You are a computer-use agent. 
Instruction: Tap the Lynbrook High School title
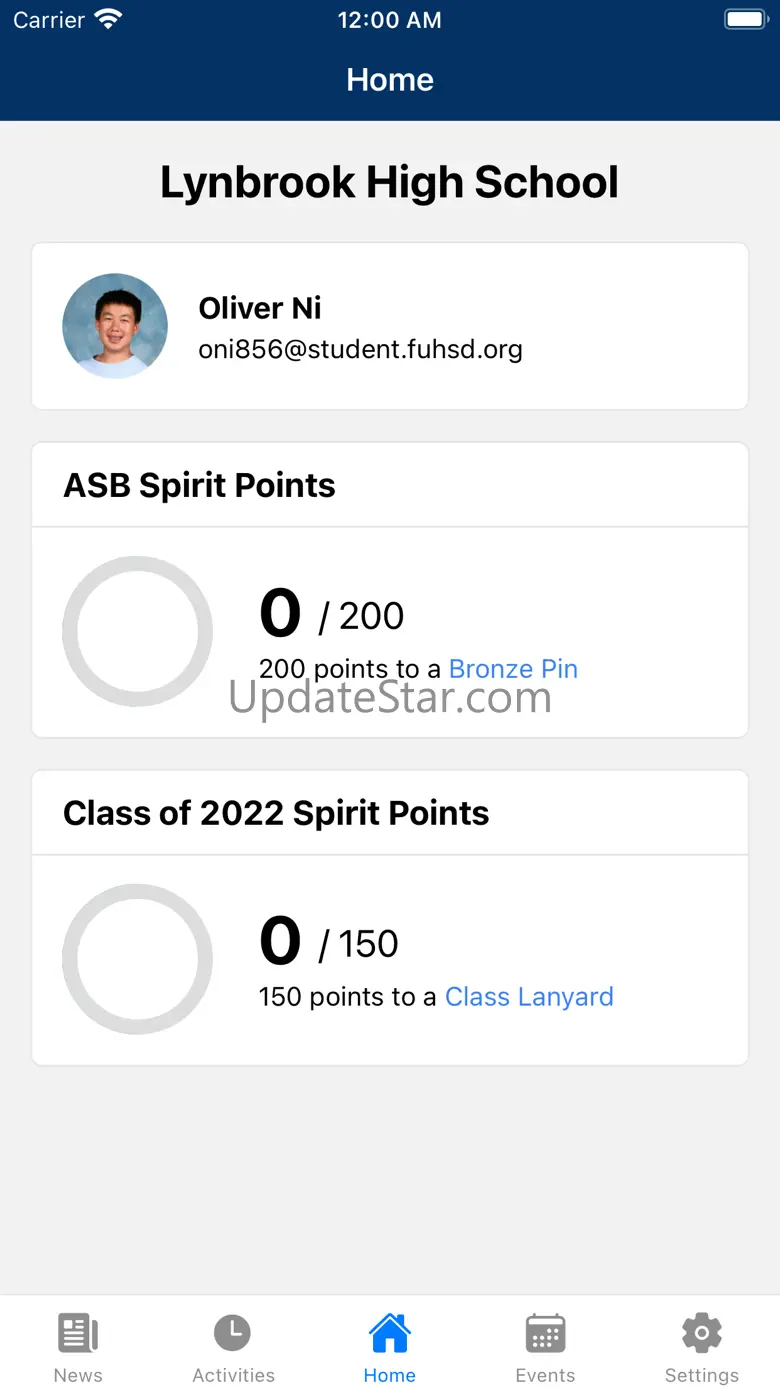[389, 183]
